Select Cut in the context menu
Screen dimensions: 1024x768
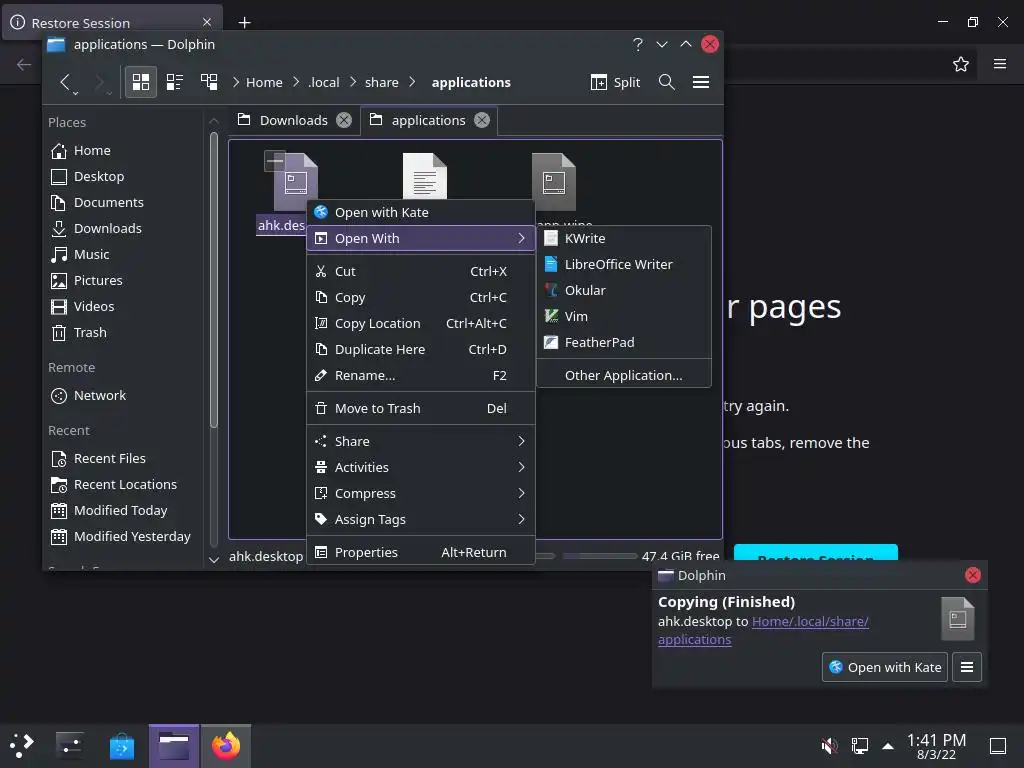click(421, 271)
